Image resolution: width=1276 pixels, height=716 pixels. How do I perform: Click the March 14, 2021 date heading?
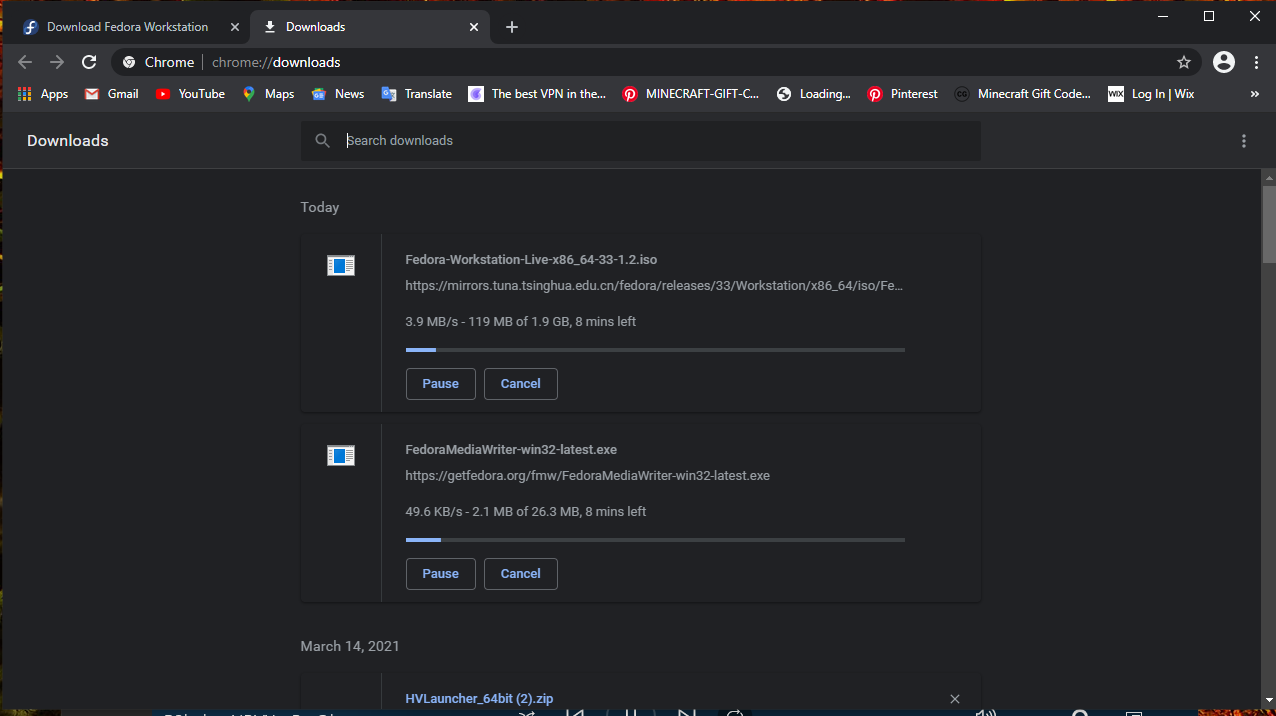(x=350, y=646)
